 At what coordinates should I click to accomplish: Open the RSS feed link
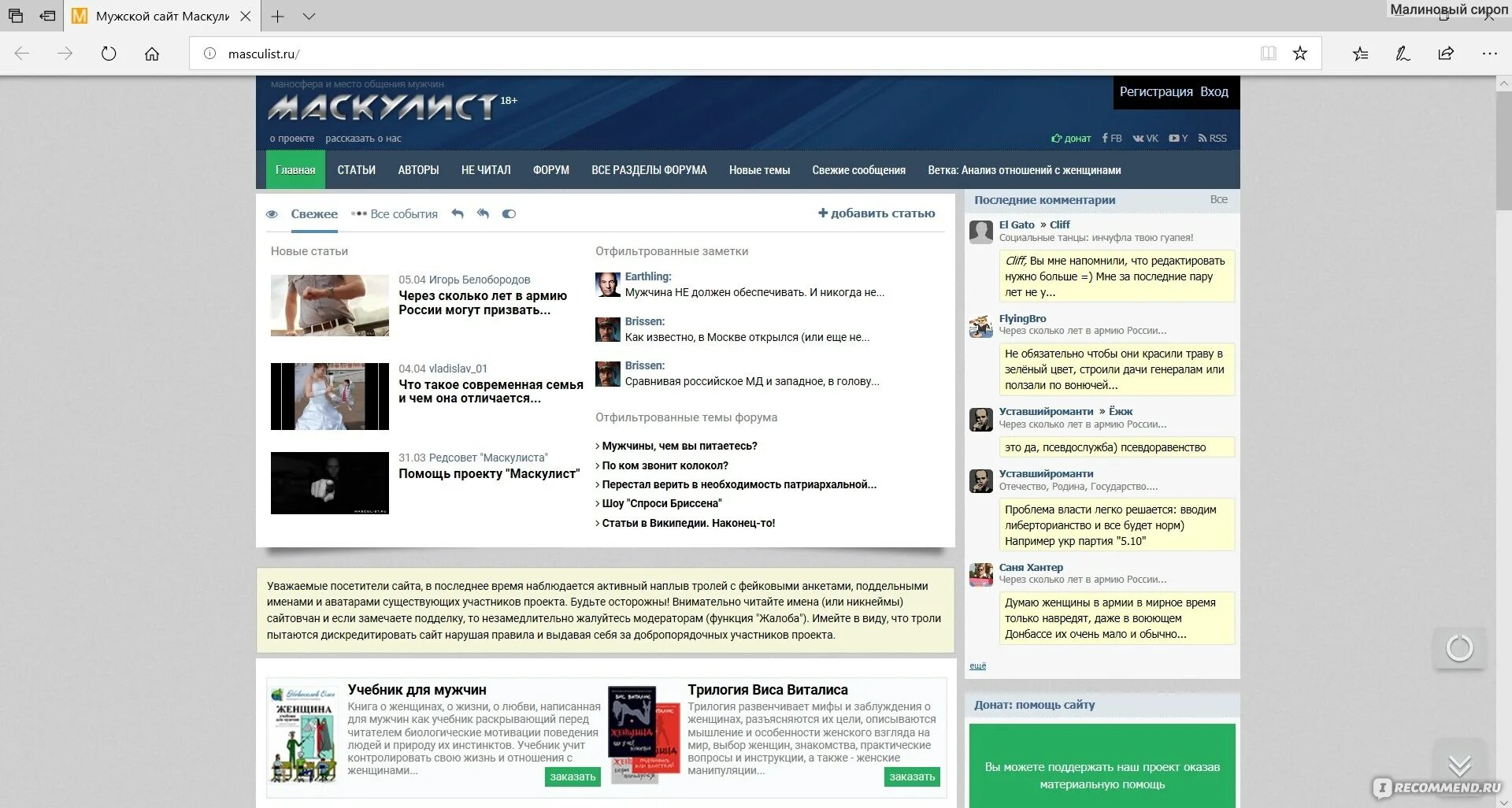[1213, 139]
